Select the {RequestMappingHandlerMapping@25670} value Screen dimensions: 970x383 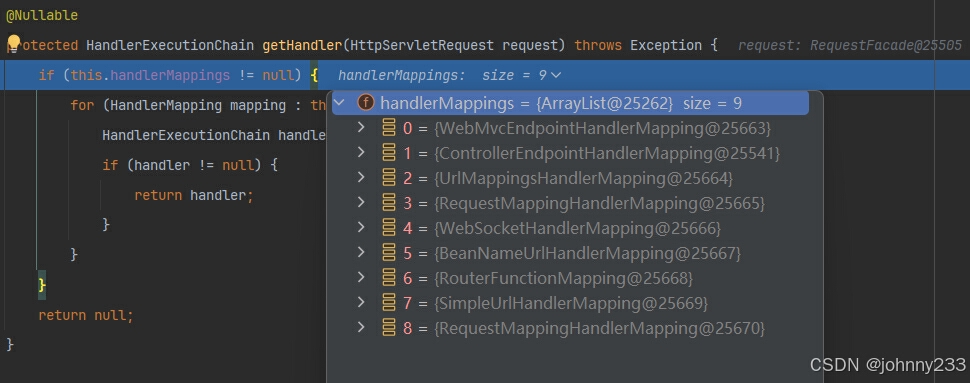click(599, 329)
